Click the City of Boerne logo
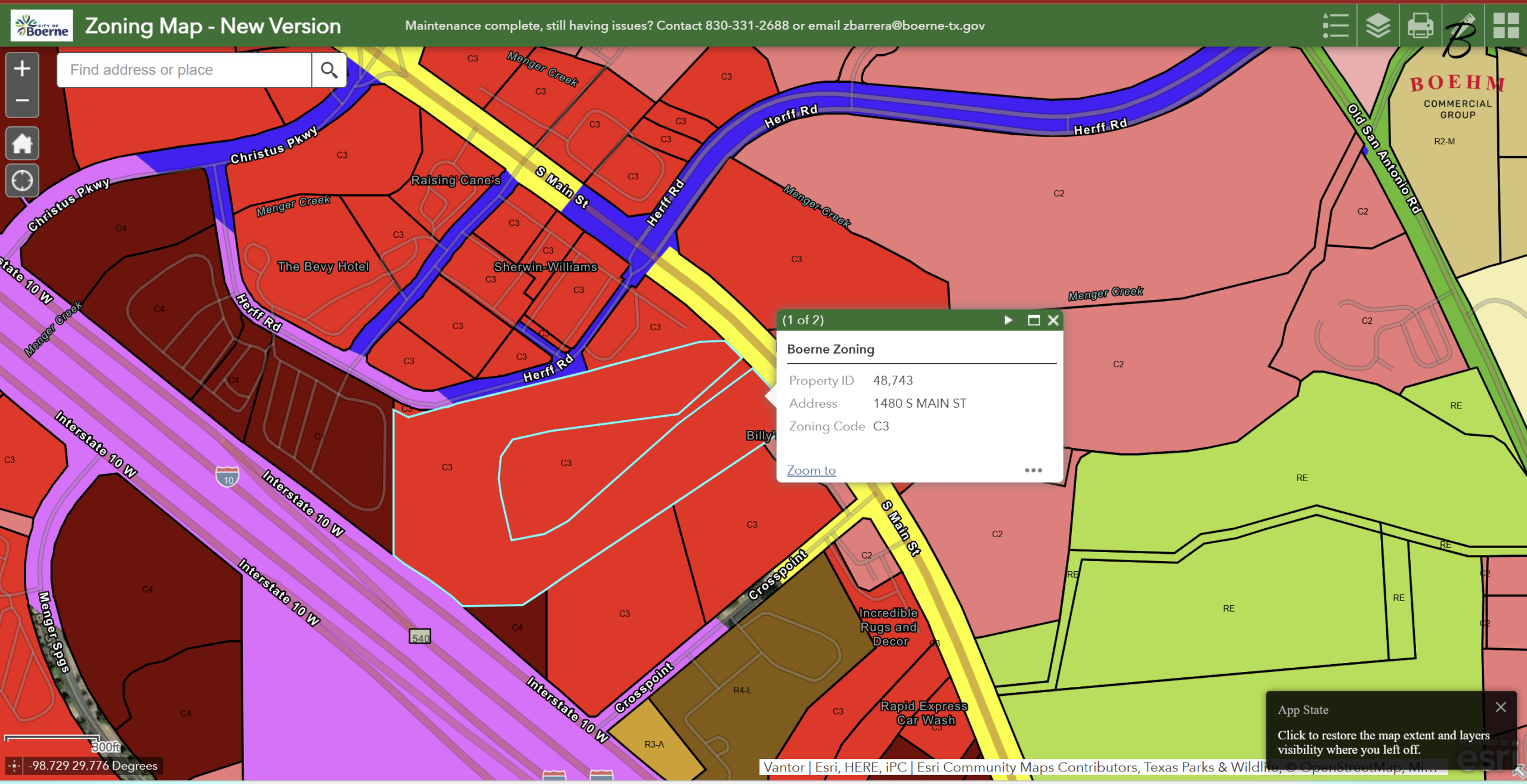The width and height of the screenshot is (1527, 784). click(x=42, y=26)
